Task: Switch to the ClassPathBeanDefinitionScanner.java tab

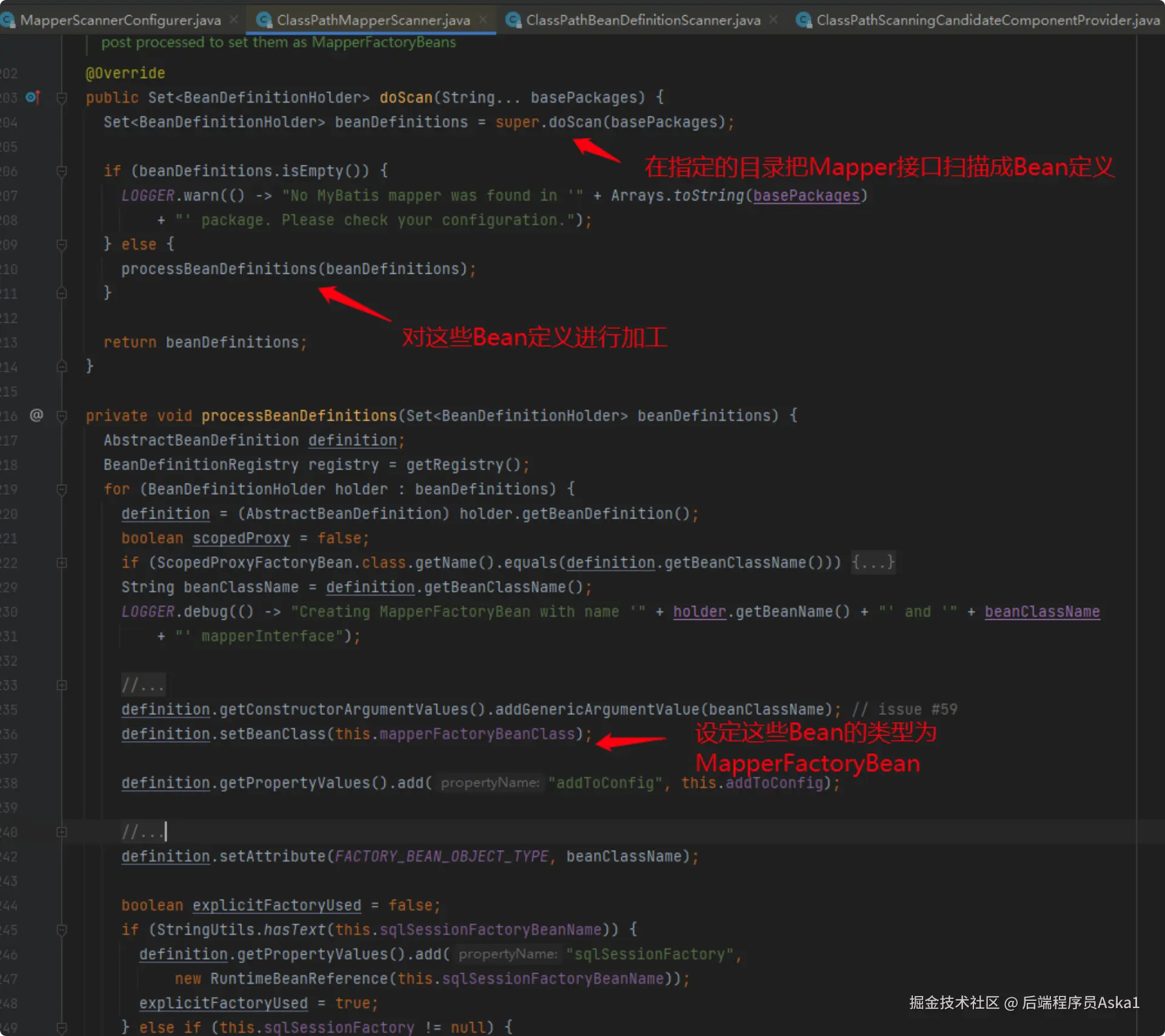Action: point(643,20)
